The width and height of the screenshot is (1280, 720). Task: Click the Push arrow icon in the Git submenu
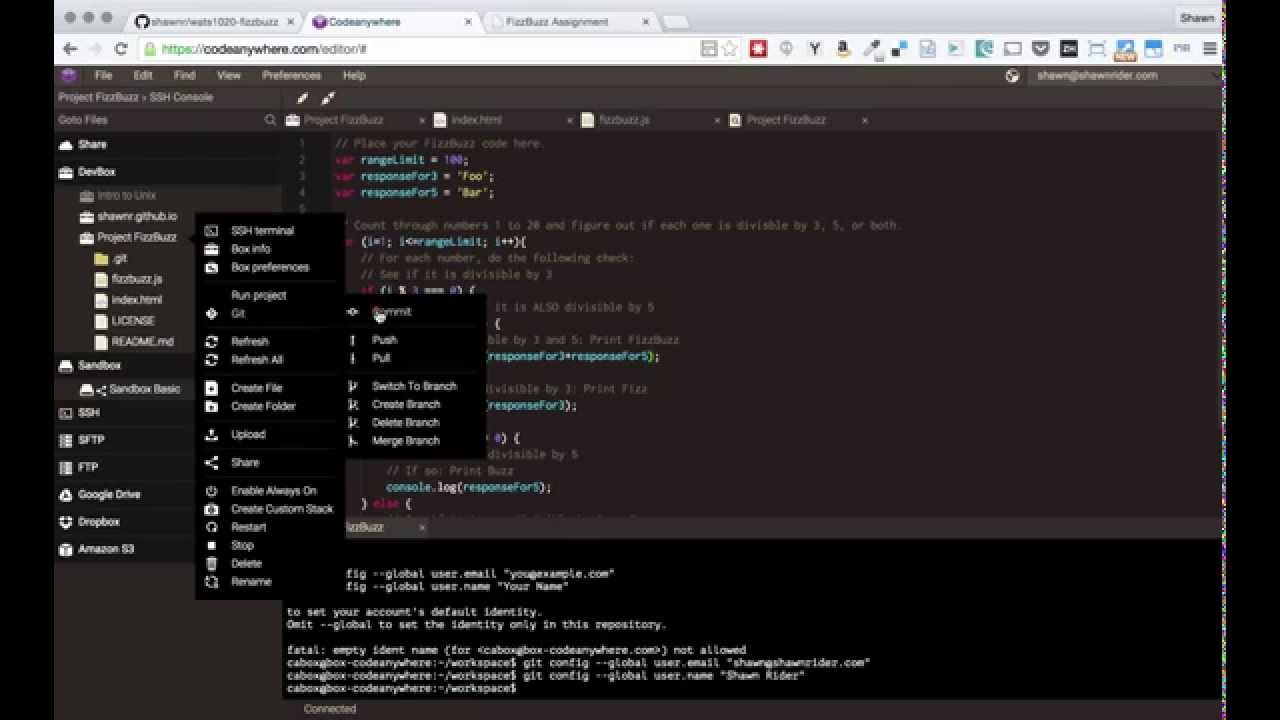[352, 340]
